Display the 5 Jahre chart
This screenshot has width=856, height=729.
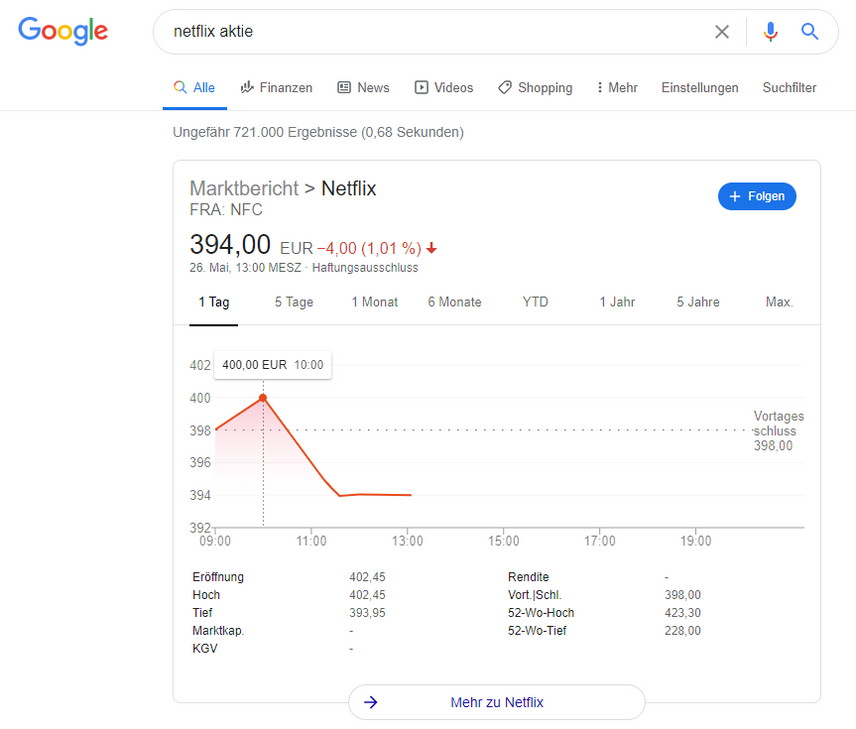(x=698, y=302)
